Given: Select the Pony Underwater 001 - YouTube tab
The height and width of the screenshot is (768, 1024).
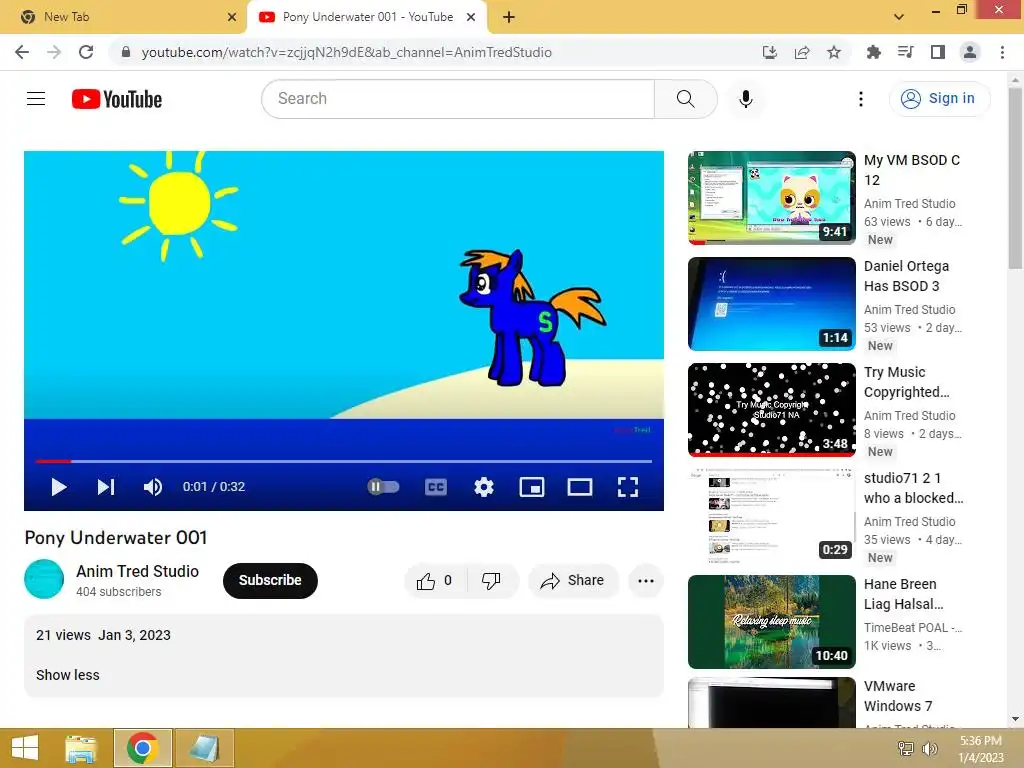Looking at the screenshot, I should tap(367, 17).
